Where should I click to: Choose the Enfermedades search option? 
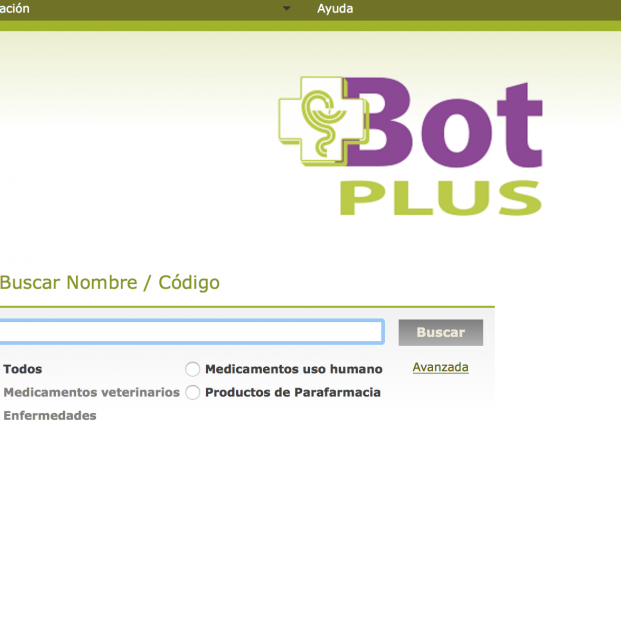click(x=50, y=416)
